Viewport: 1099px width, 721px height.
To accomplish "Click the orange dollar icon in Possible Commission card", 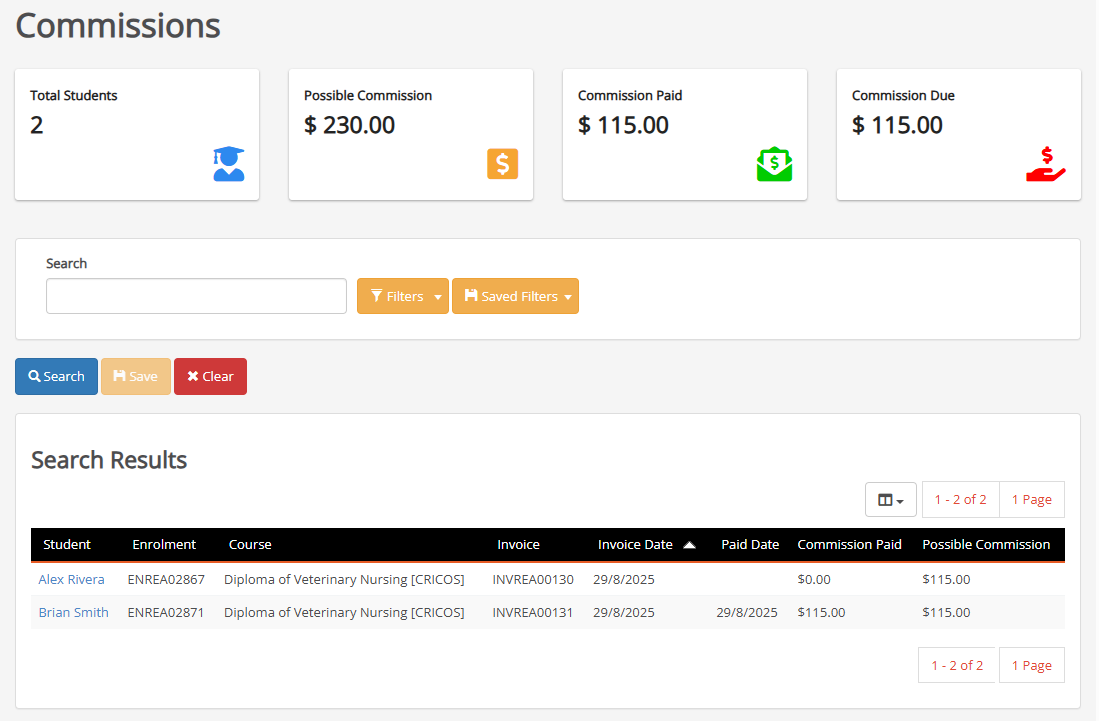I will pyautogui.click(x=503, y=164).
